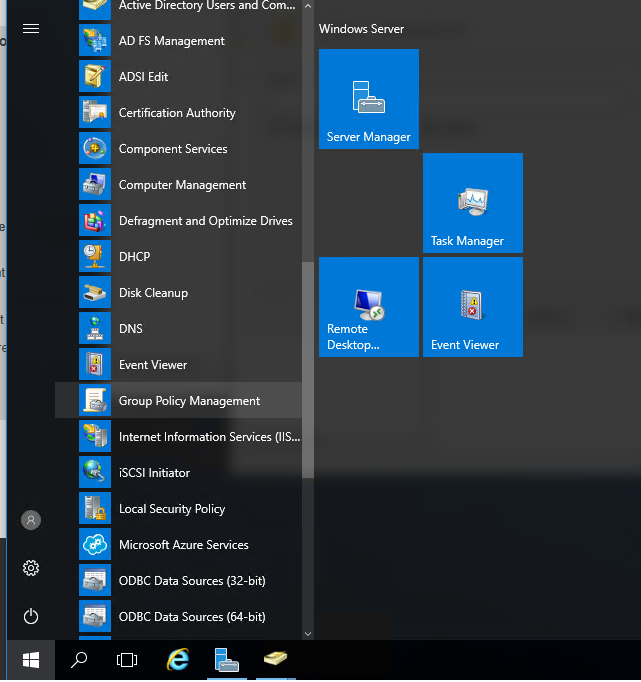
Task: Open Internet Explorer from the taskbar
Action: click(x=179, y=660)
